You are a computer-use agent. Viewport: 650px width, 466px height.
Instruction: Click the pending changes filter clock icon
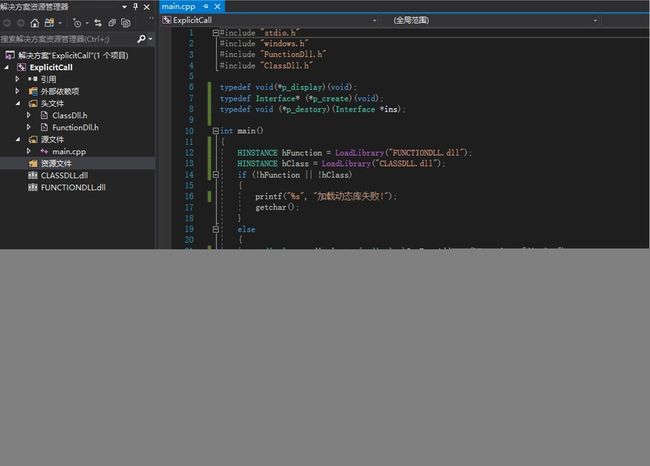point(77,23)
